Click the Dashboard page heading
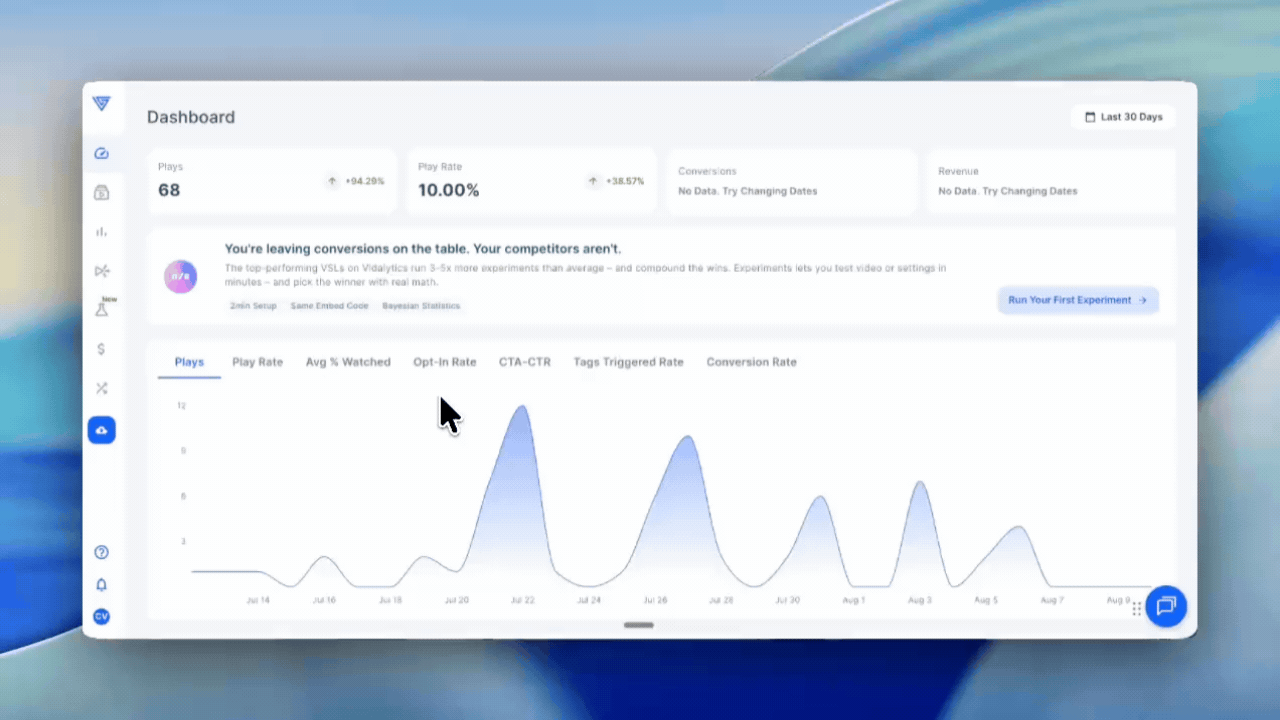Image resolution: width=1280 pixels, height=720 pixels. coord(191,117)
